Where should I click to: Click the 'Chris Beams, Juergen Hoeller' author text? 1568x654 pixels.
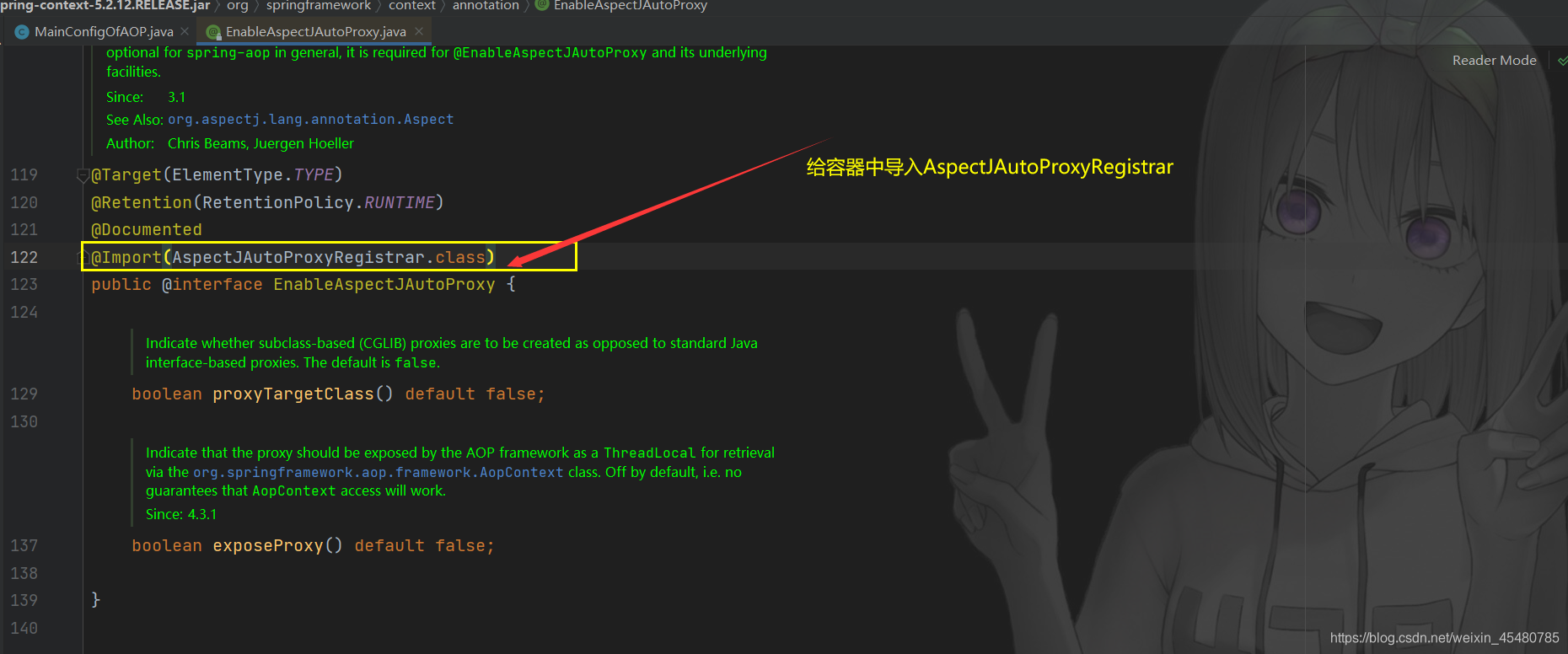pos(260,143)
